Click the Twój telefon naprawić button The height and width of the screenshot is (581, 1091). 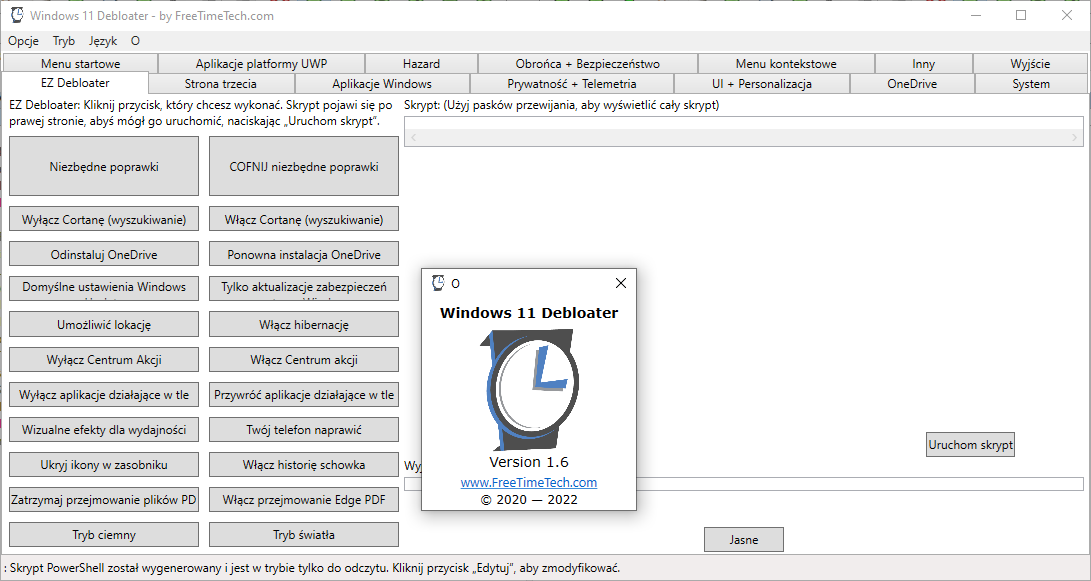click(304, 429)
